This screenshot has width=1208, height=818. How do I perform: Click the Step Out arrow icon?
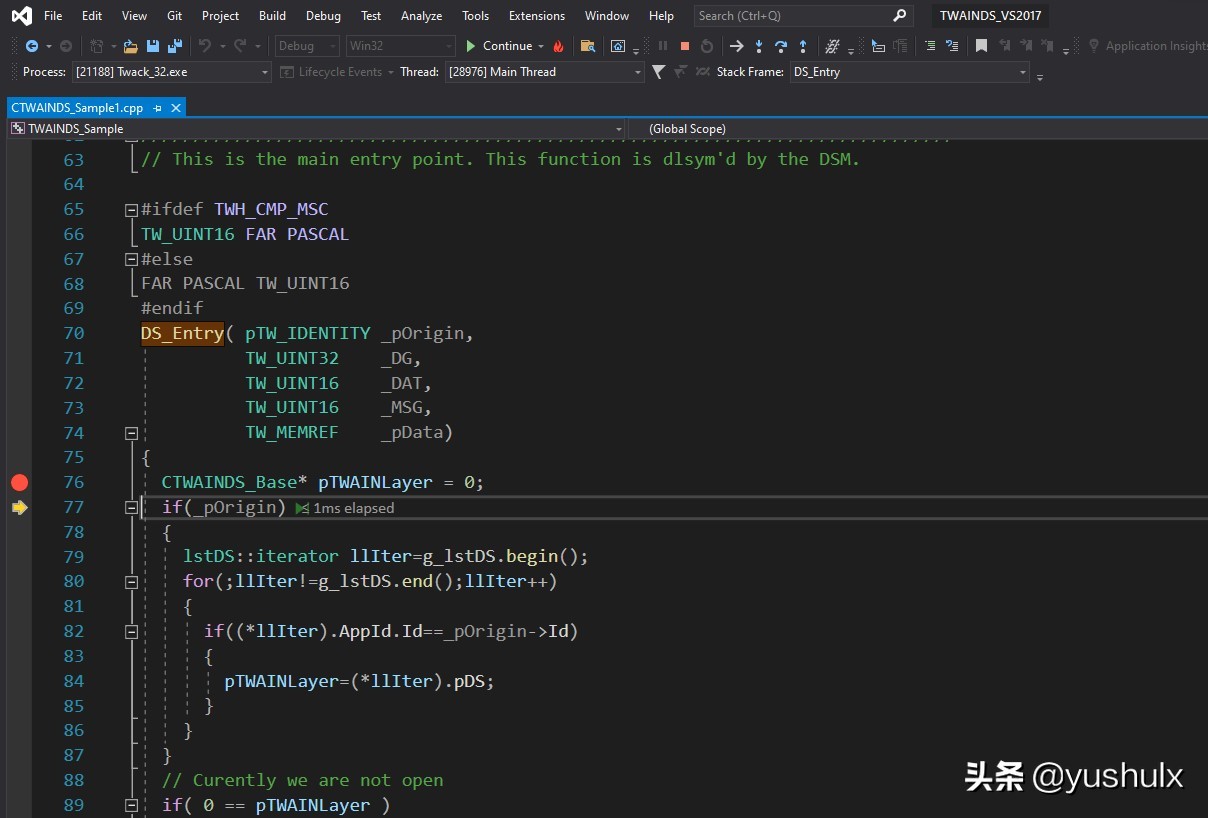(803, 46)
